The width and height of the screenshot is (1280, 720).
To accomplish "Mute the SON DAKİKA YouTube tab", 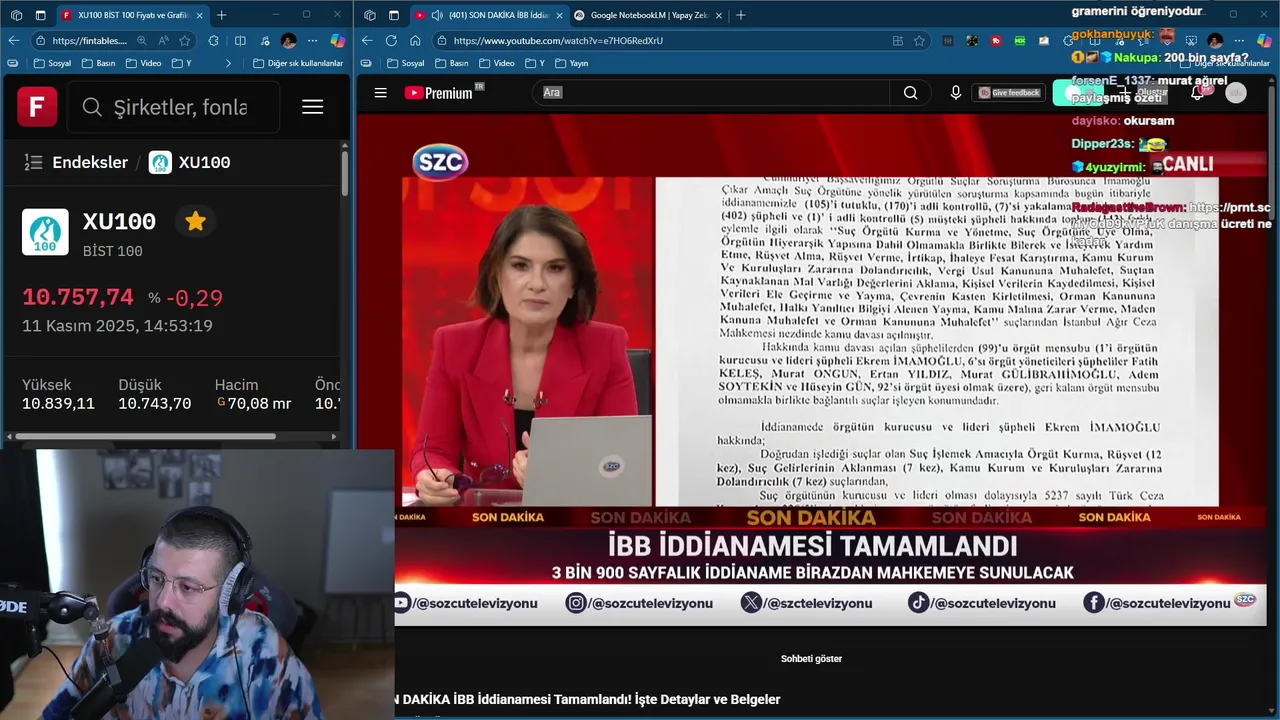I will [x=437, y=15].
